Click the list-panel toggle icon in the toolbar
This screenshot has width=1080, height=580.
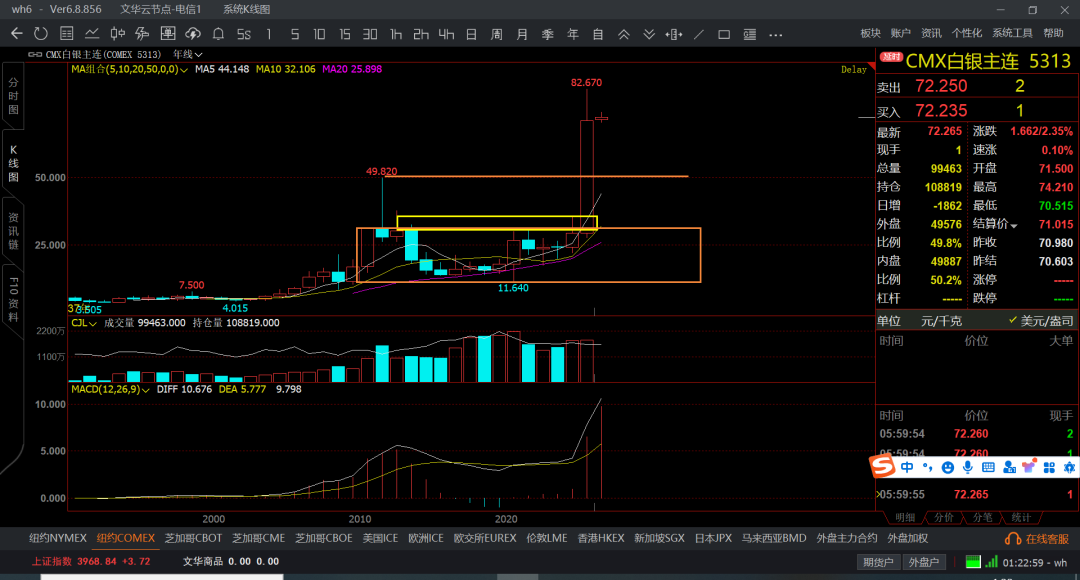pyautogui.click(x=749, y=34)
